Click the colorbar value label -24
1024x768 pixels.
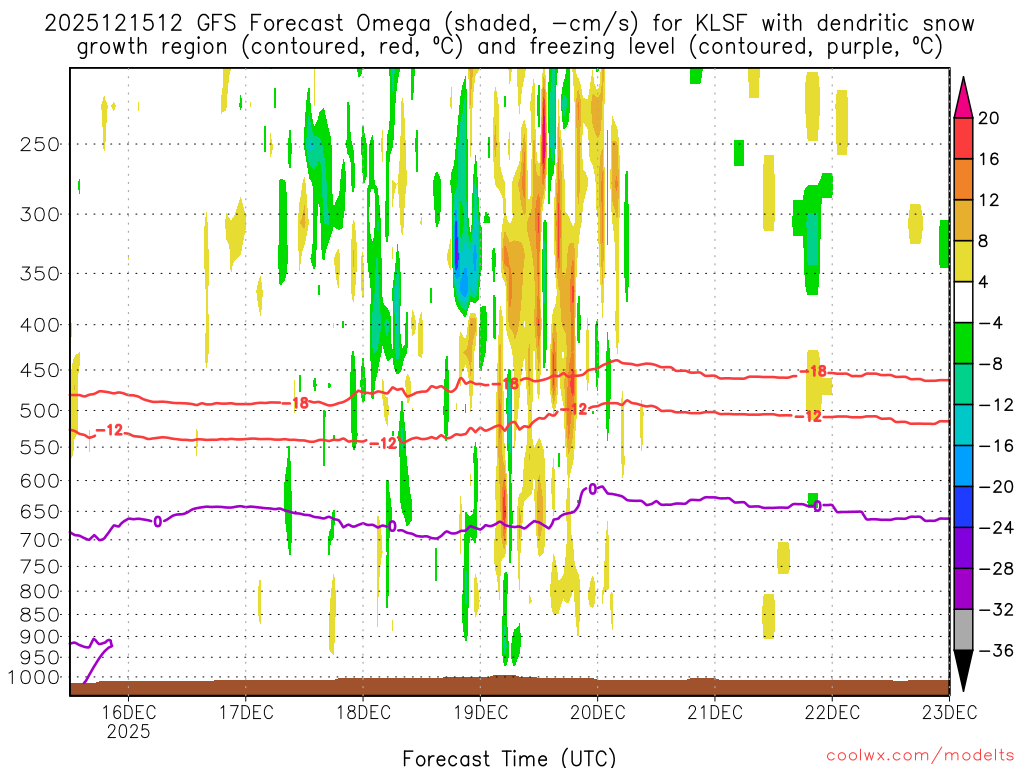(996, 528)
